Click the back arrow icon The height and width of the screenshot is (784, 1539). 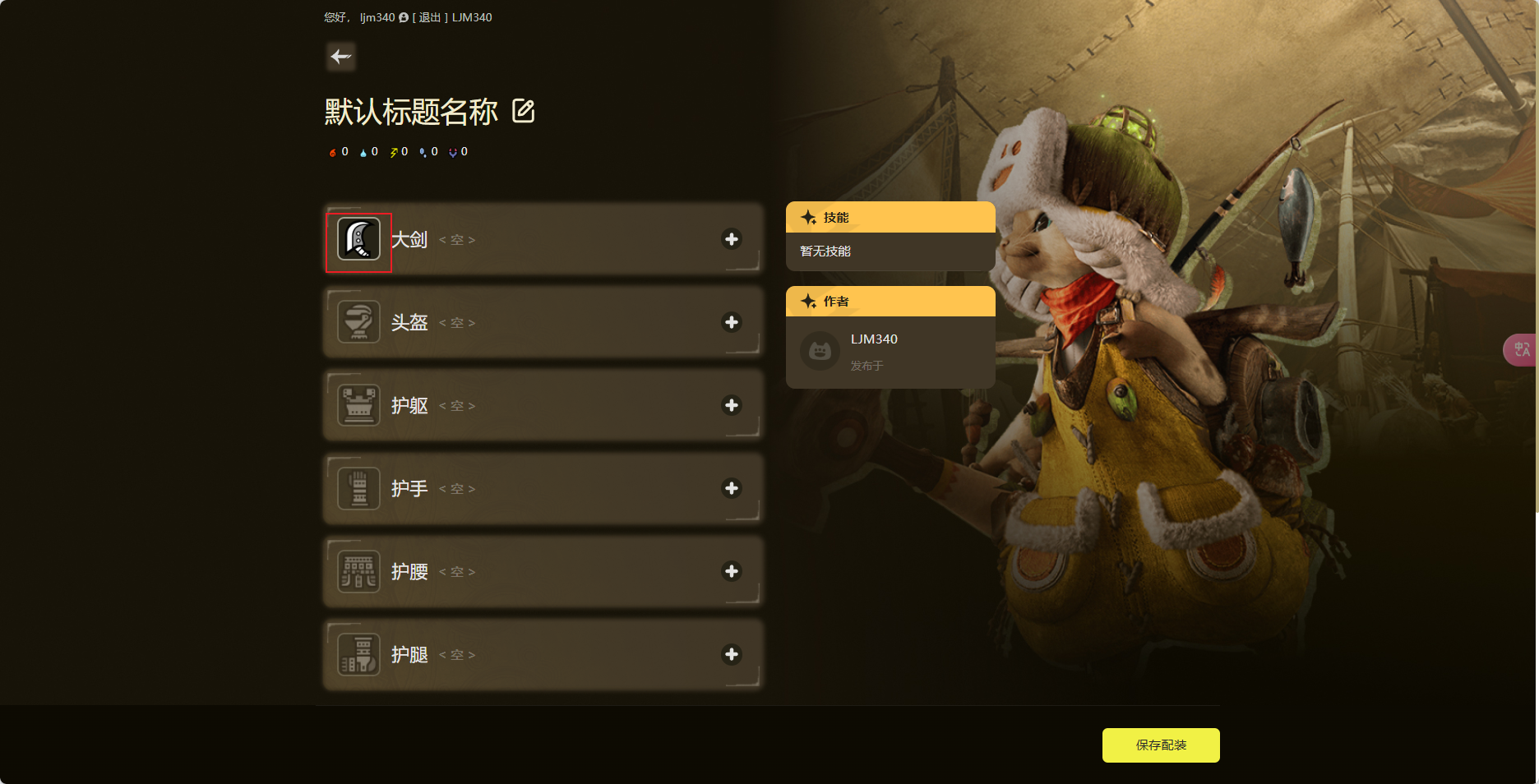point(340,57)
